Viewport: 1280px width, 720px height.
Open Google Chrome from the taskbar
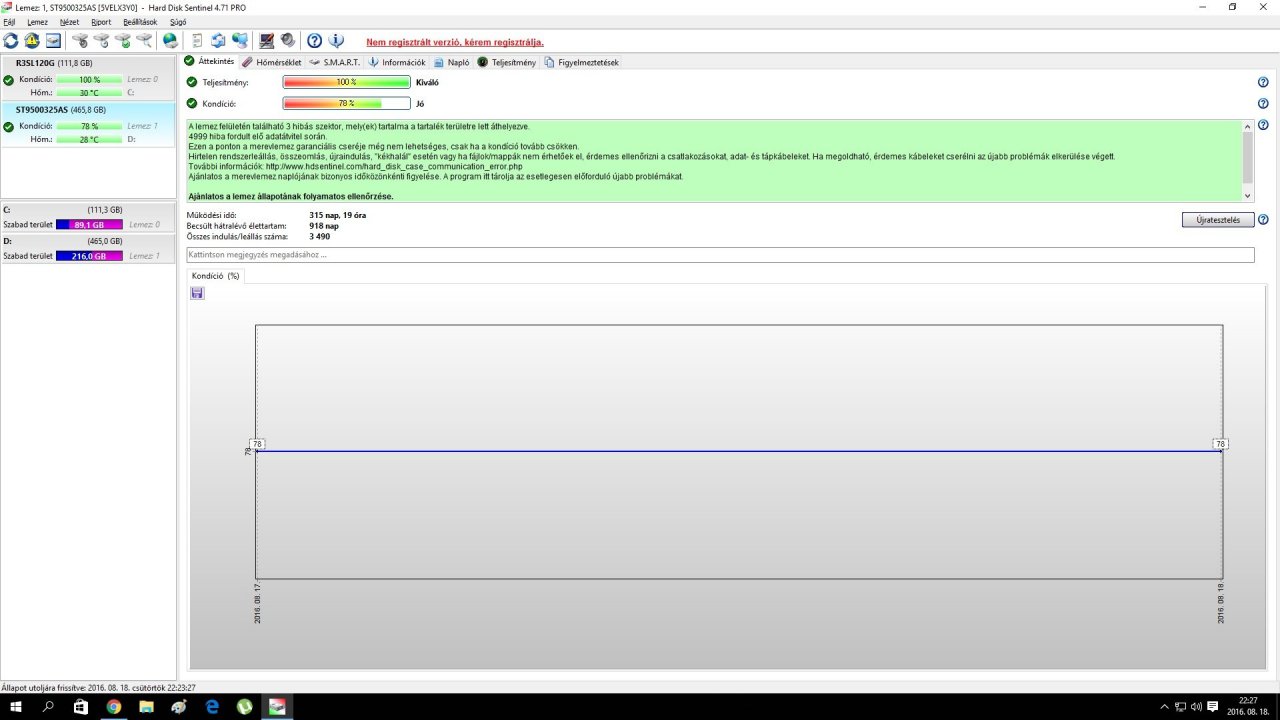click(114, 707)
